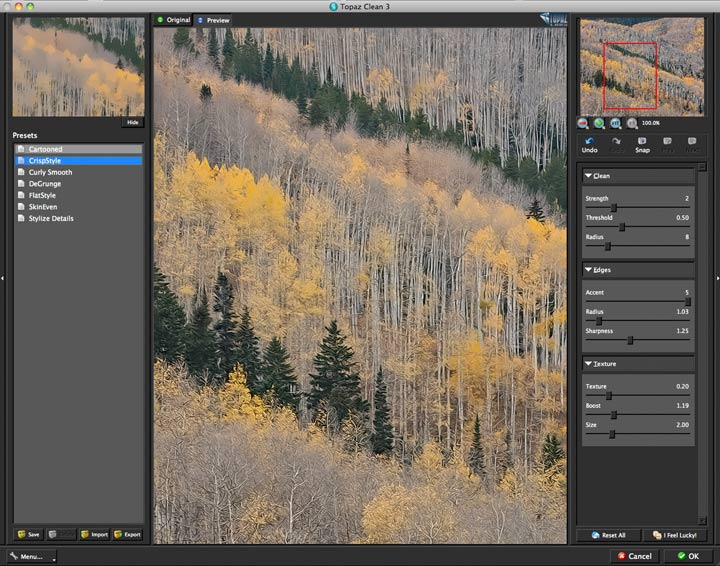Import a preset file
The width and height of the screenshot is (720, 566).
tap(94, 534)
